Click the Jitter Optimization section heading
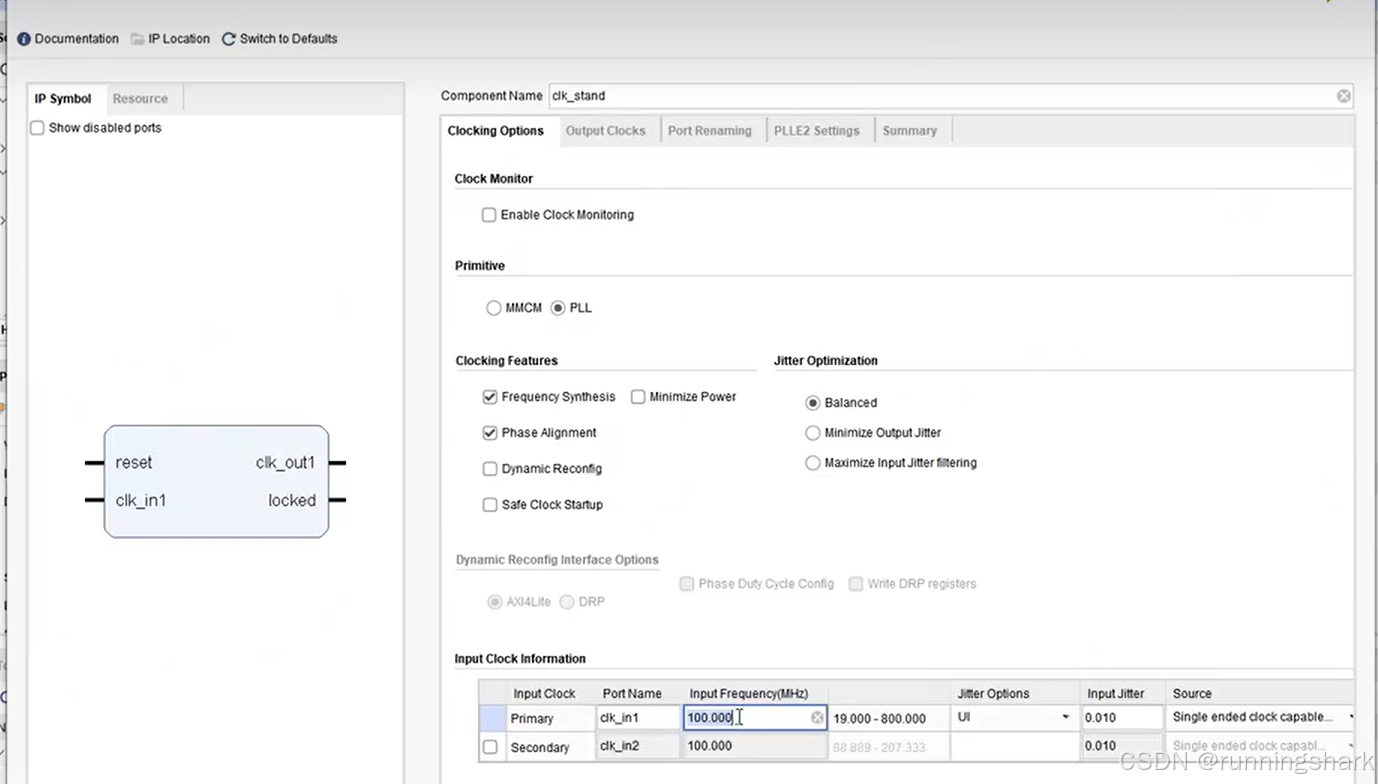Viewport: 1378px width, 784px height. pyautogui.click(x=826, y=361)
